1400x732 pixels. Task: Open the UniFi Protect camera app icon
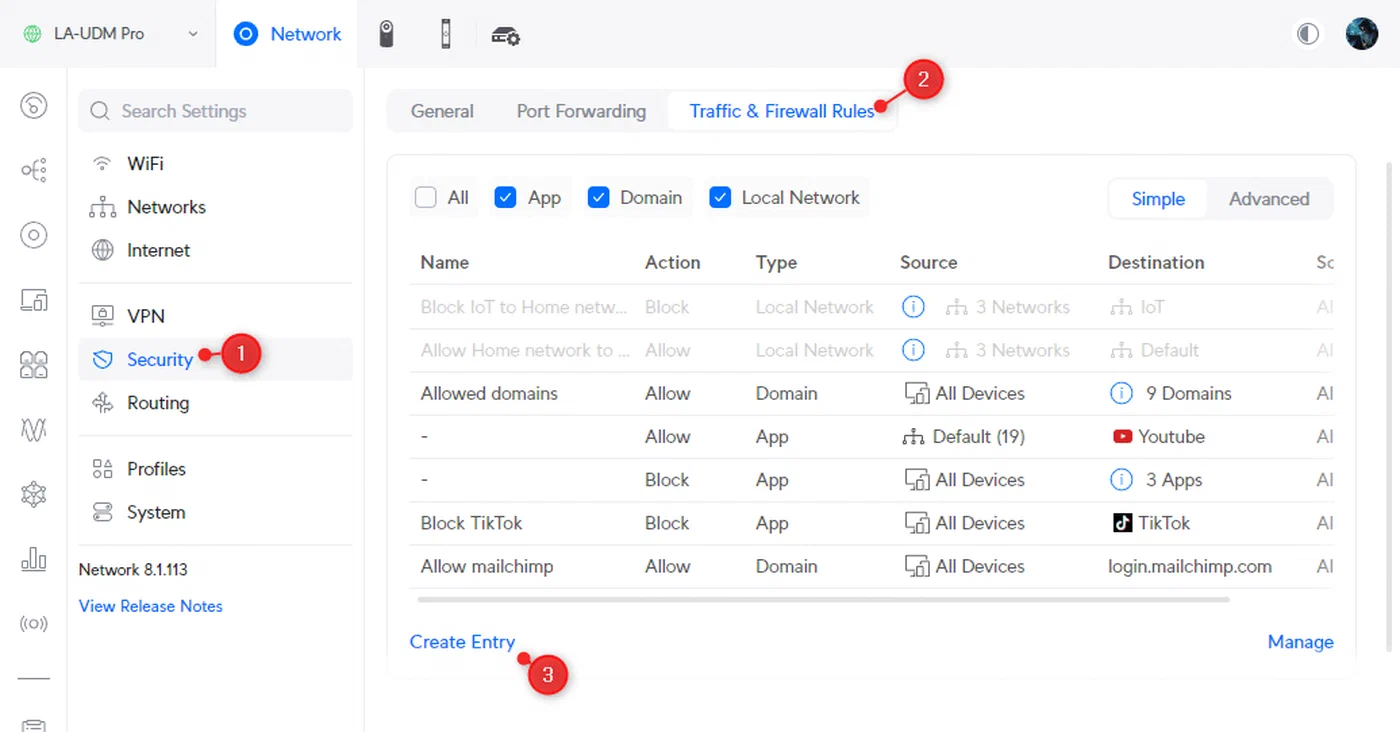387,34
